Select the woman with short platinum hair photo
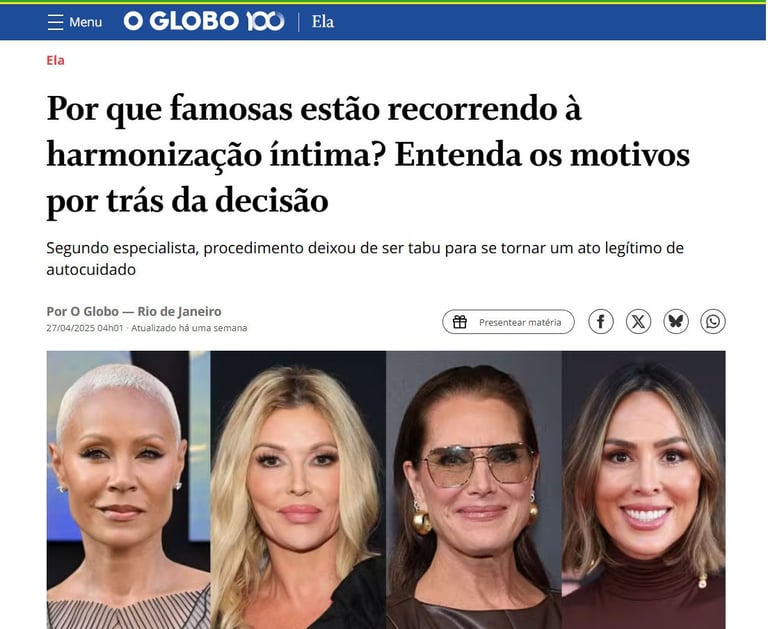The height and width of the screenshot is (629, 768). (128, 490)
